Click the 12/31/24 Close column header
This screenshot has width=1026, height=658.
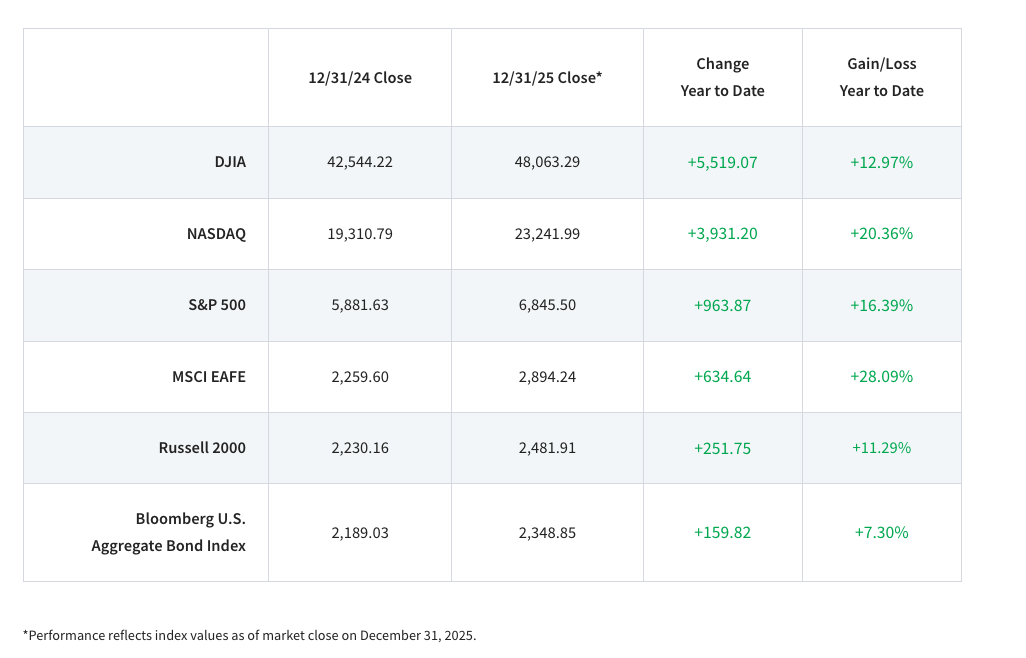pos(360,77)
